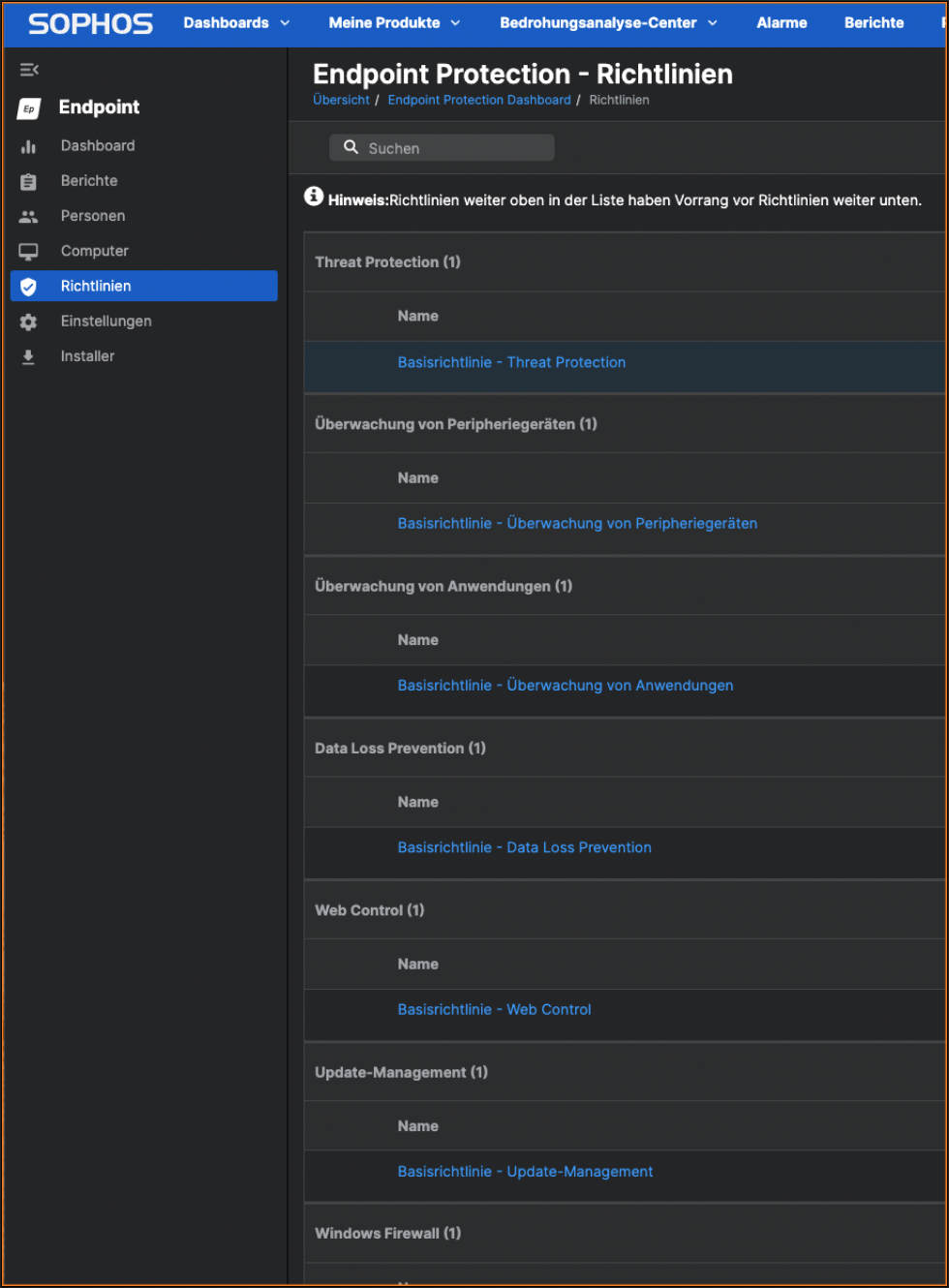The width and height of the screenshot is (949, 1288).
Task: Open the Bedrohungsanalyse-Center dropdown
Action: pyautogui.click(x=608, y=23)
